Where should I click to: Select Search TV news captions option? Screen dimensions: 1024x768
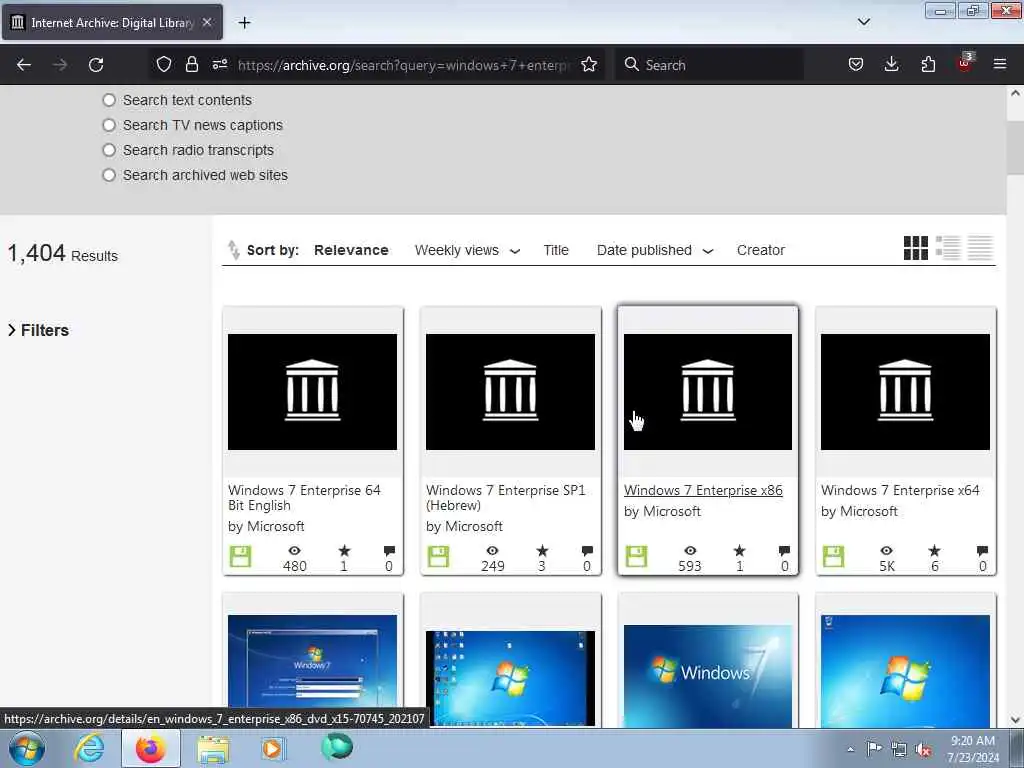point(109,125)
